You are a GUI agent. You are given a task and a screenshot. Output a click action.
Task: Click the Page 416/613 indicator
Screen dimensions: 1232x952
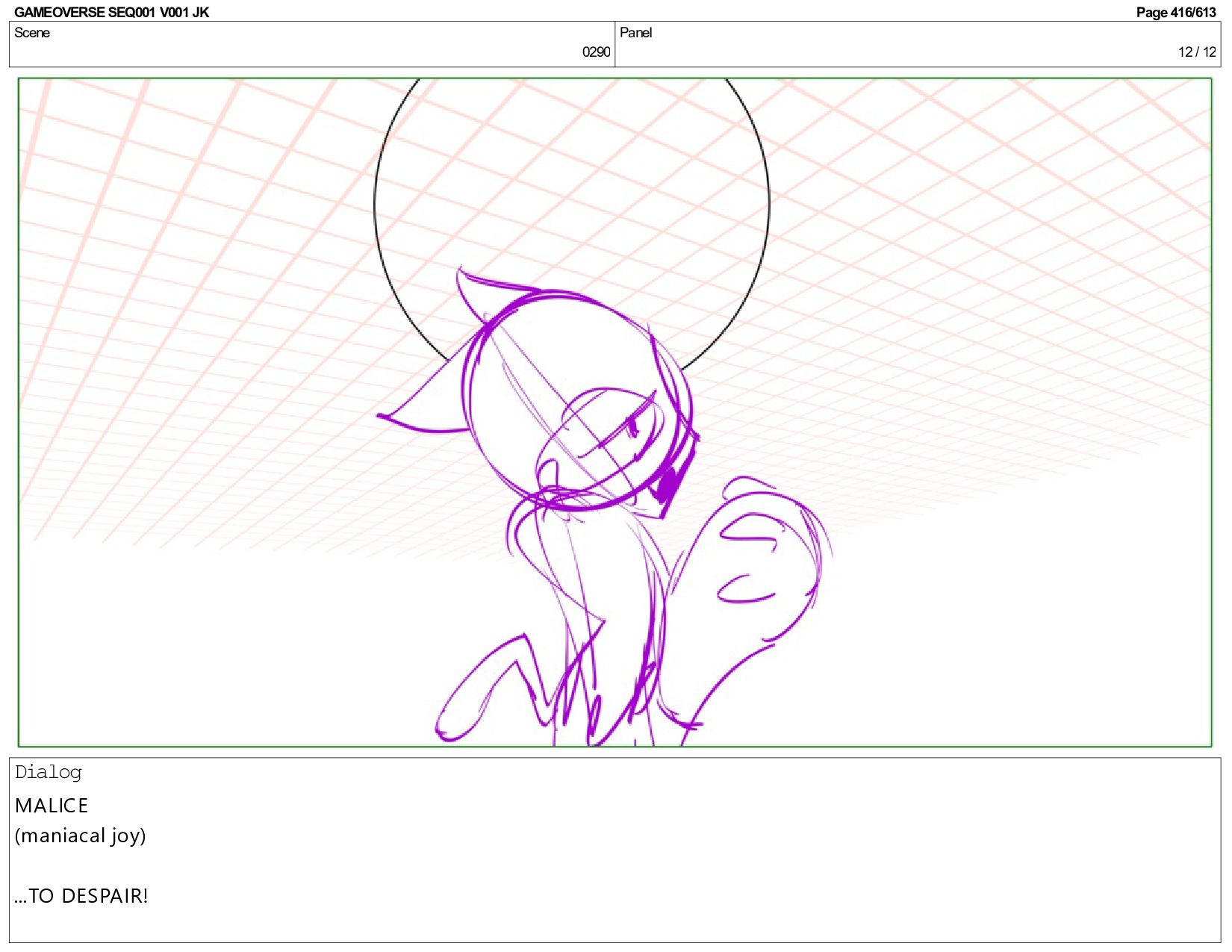[1176, 12]
